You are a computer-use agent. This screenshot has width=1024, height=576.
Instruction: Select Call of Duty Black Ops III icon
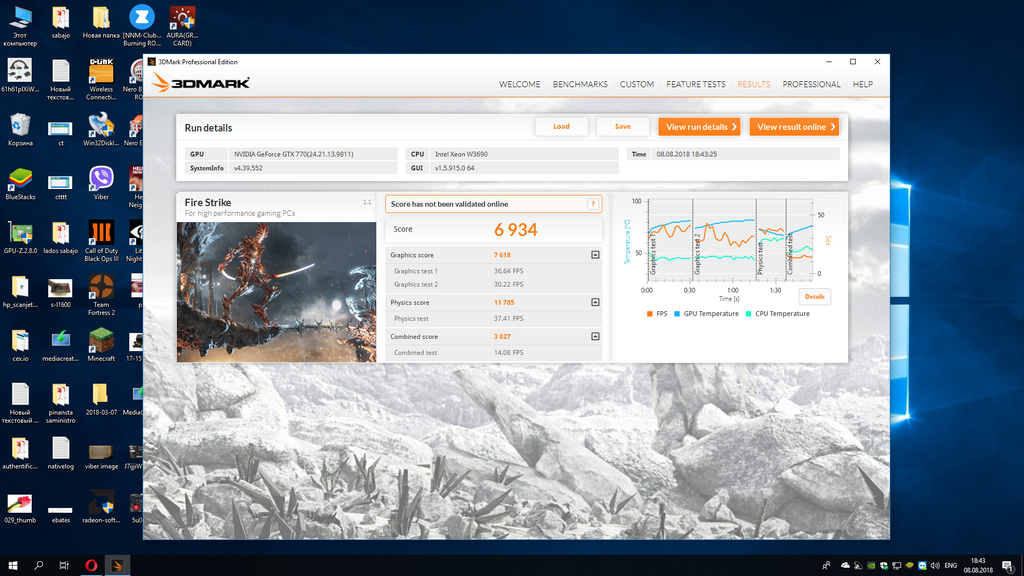coord(101,241)
